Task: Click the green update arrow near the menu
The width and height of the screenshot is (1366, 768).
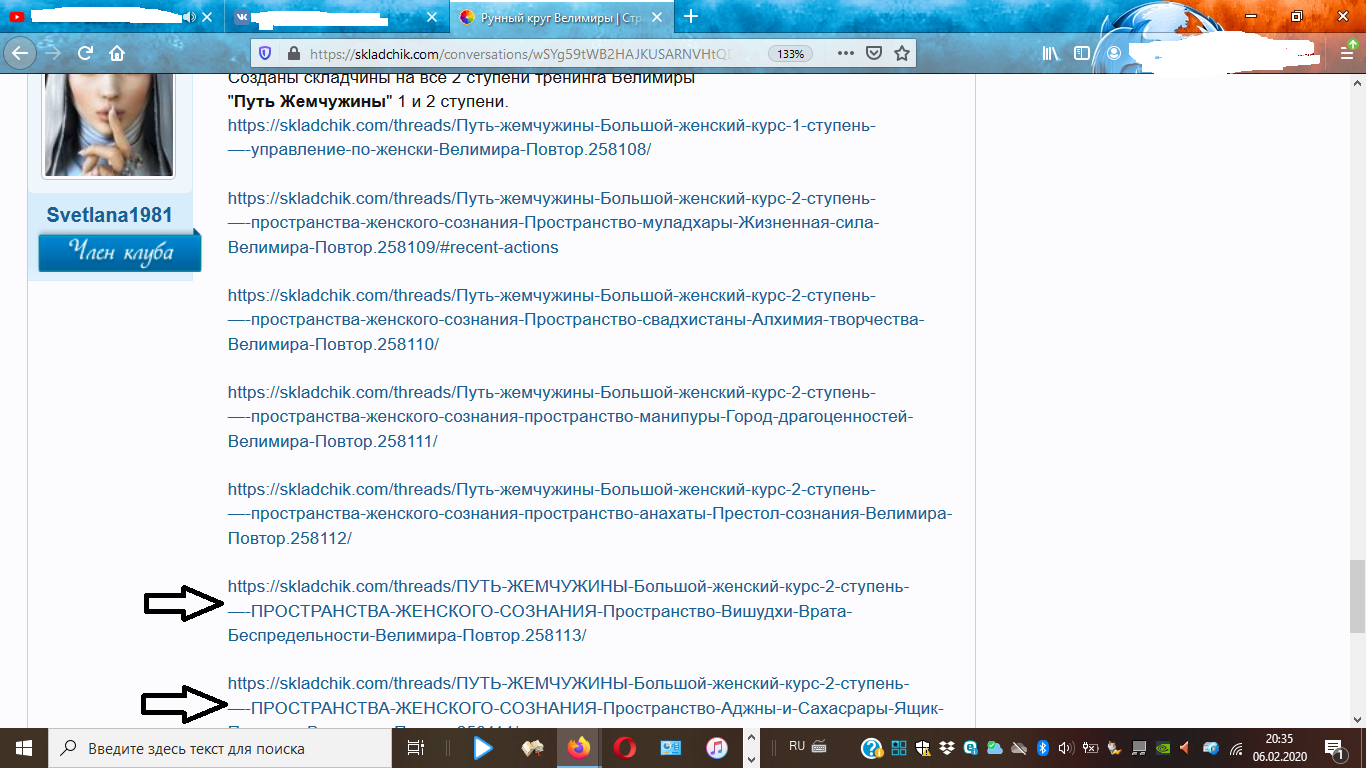Action: (x=1353, y=44)
